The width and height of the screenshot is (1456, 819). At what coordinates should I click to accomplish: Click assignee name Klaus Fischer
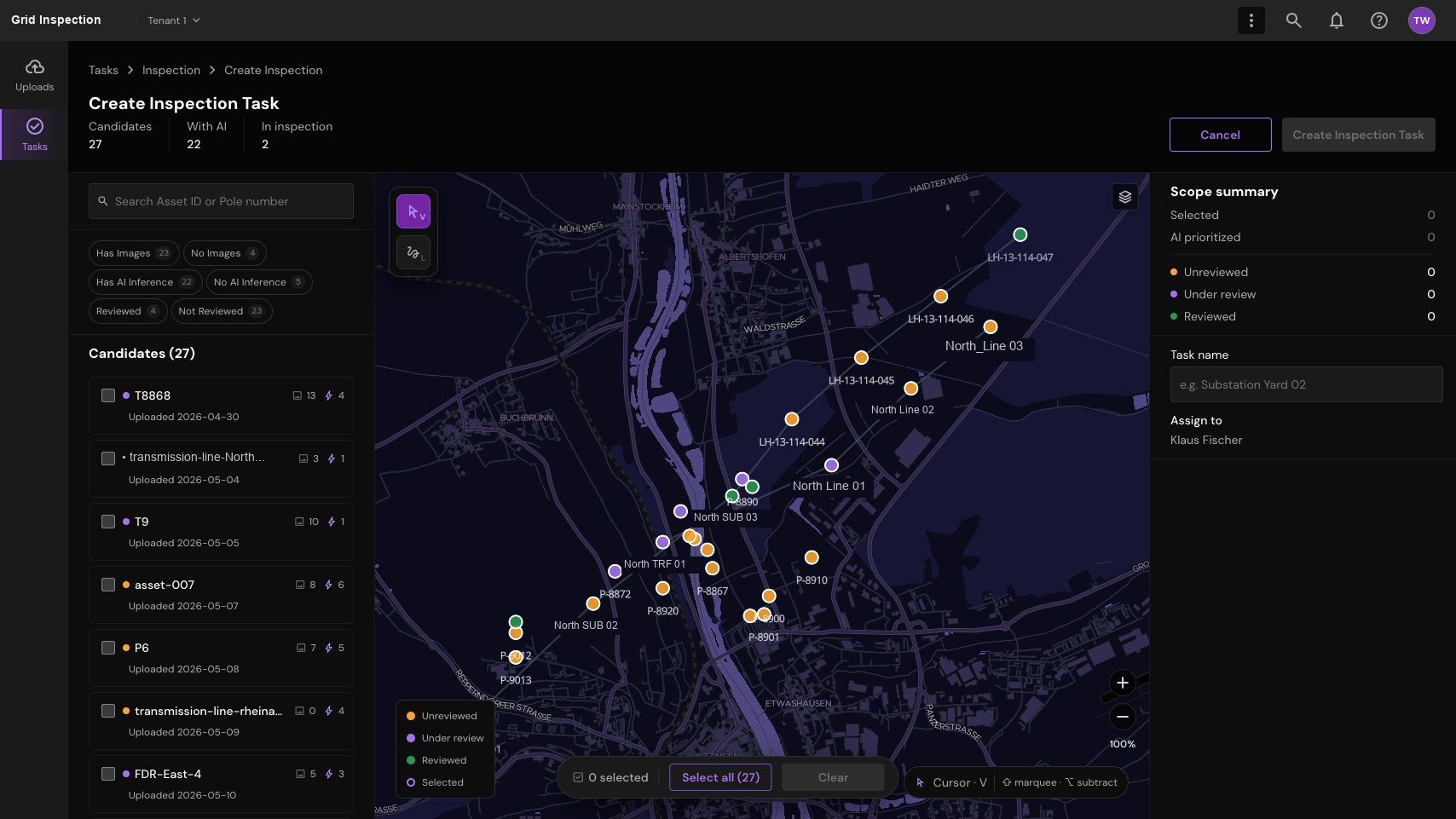(1206, 440)
